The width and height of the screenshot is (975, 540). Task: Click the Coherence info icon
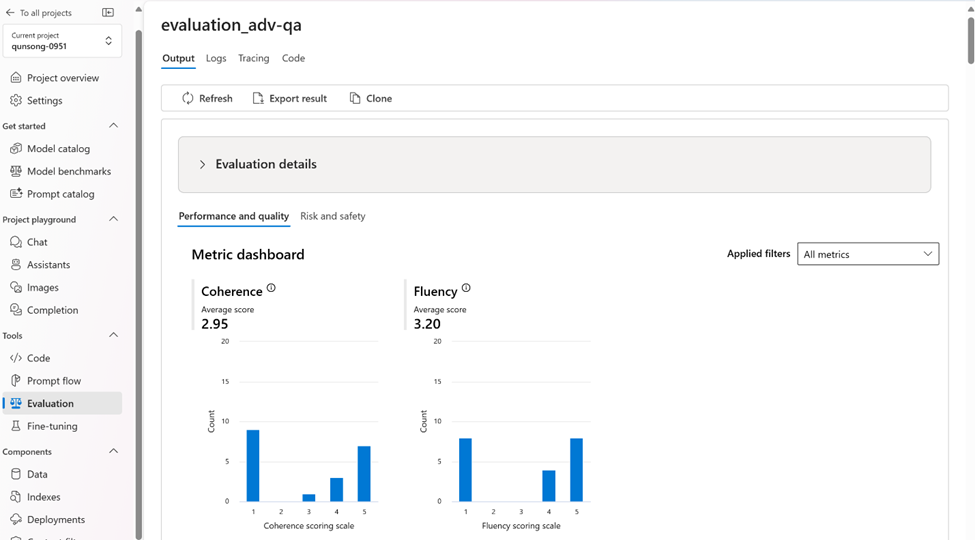click(271, 288)
